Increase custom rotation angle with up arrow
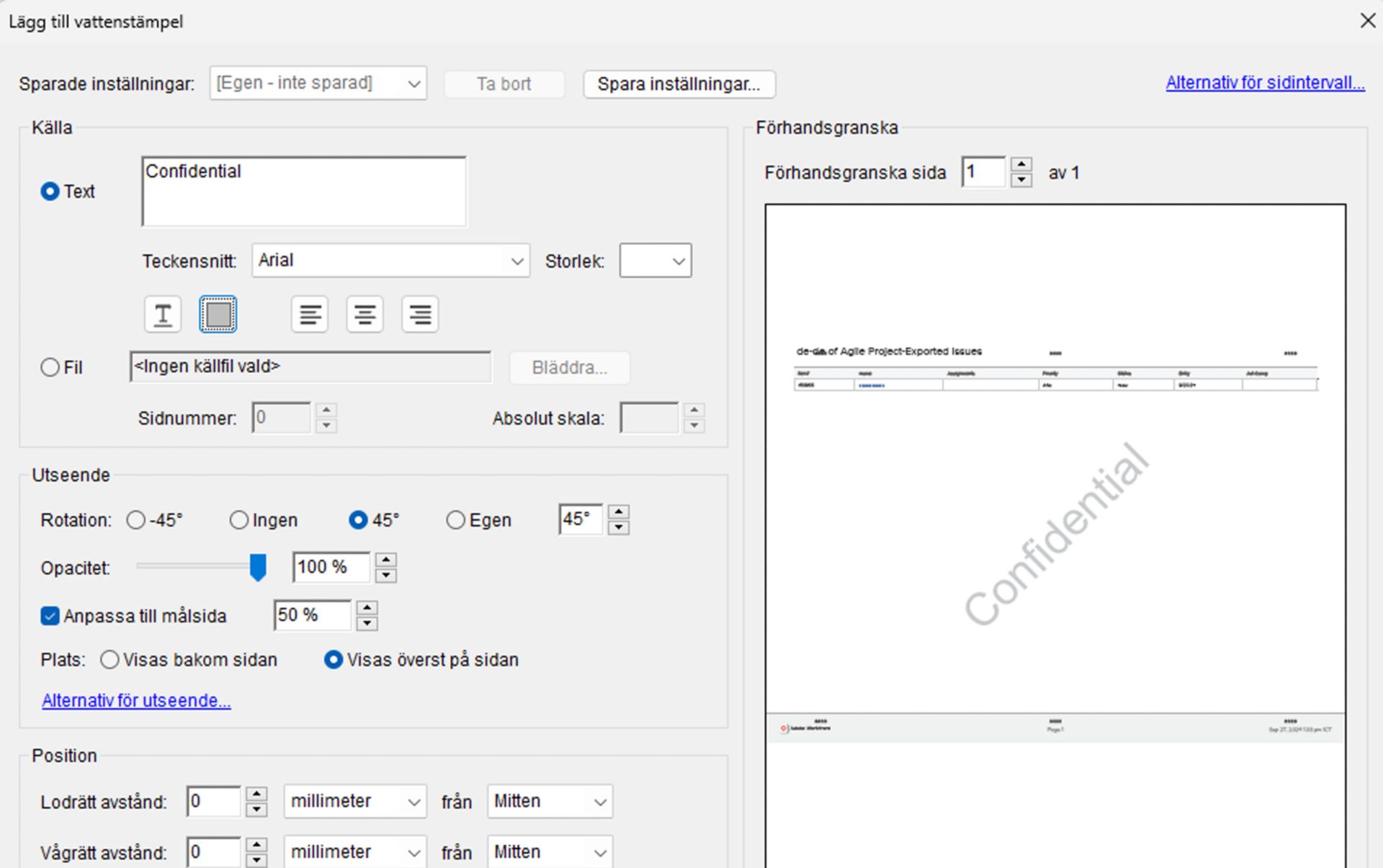 (x=618, y=511)
